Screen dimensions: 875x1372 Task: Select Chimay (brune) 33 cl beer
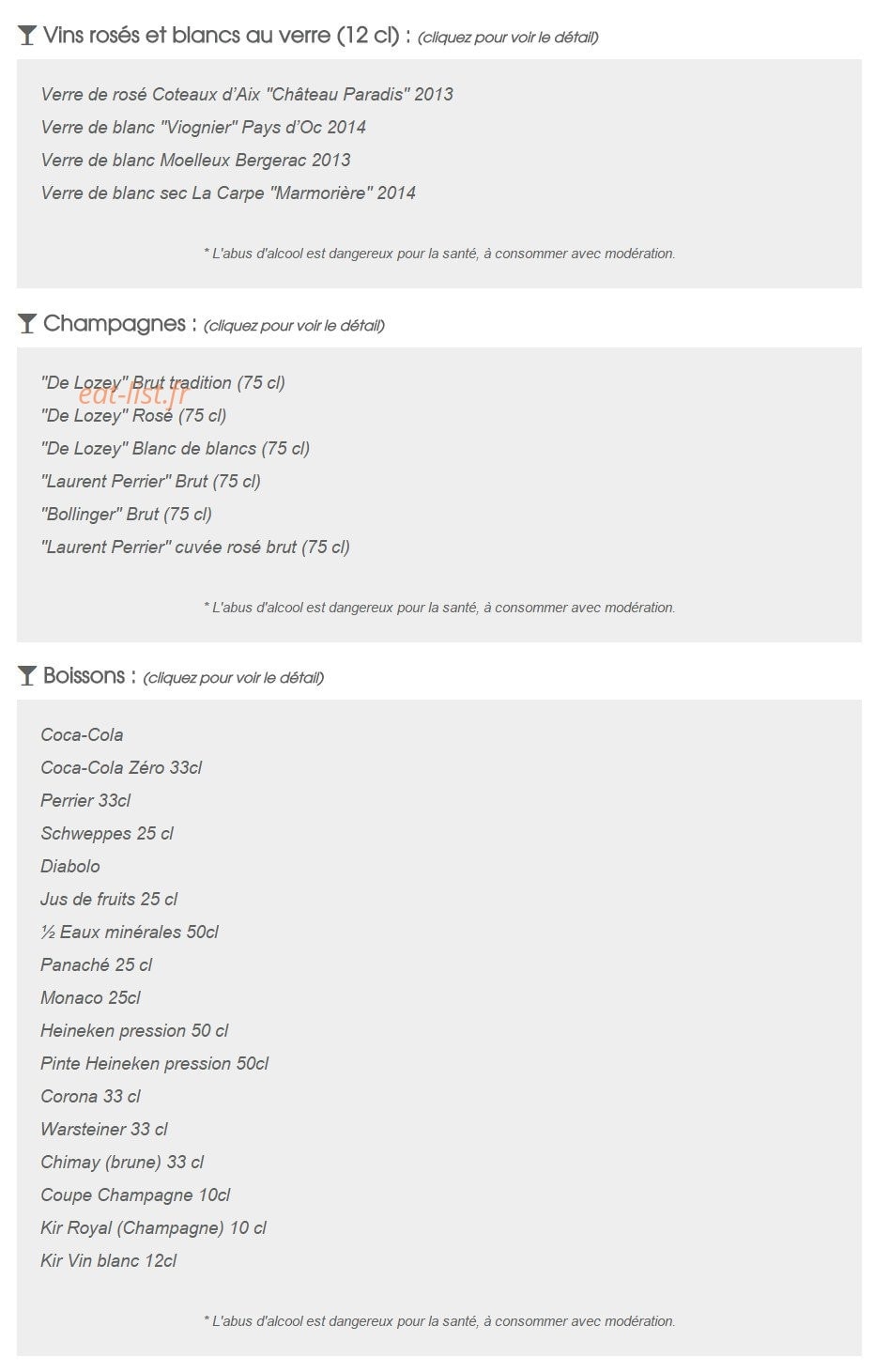coord(122,1162)
